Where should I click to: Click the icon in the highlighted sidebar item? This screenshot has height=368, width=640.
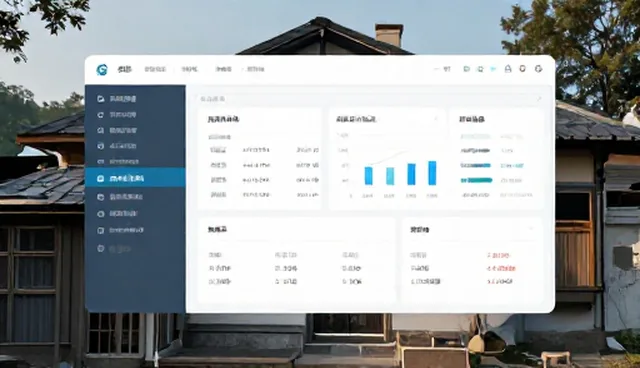coord(101,179)
